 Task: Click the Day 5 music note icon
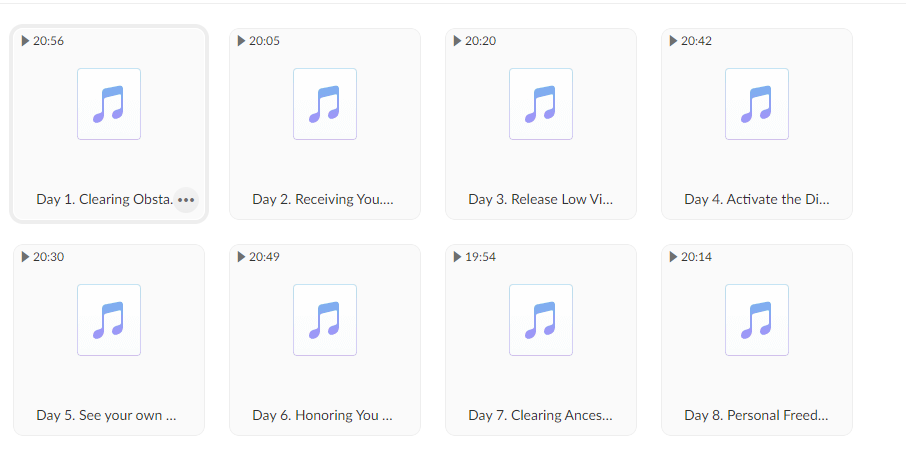(x=109, y=320)
